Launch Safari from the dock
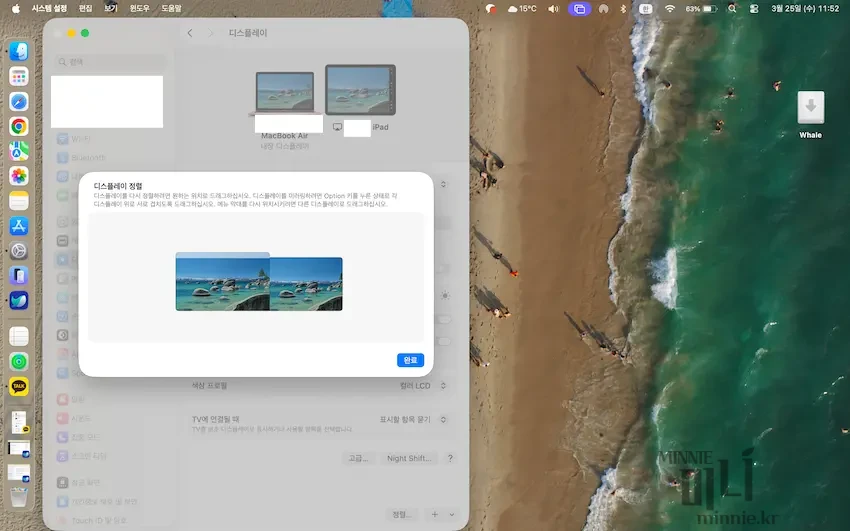The height and width of the screenshot is (531, 850). [x=18, y=101]
